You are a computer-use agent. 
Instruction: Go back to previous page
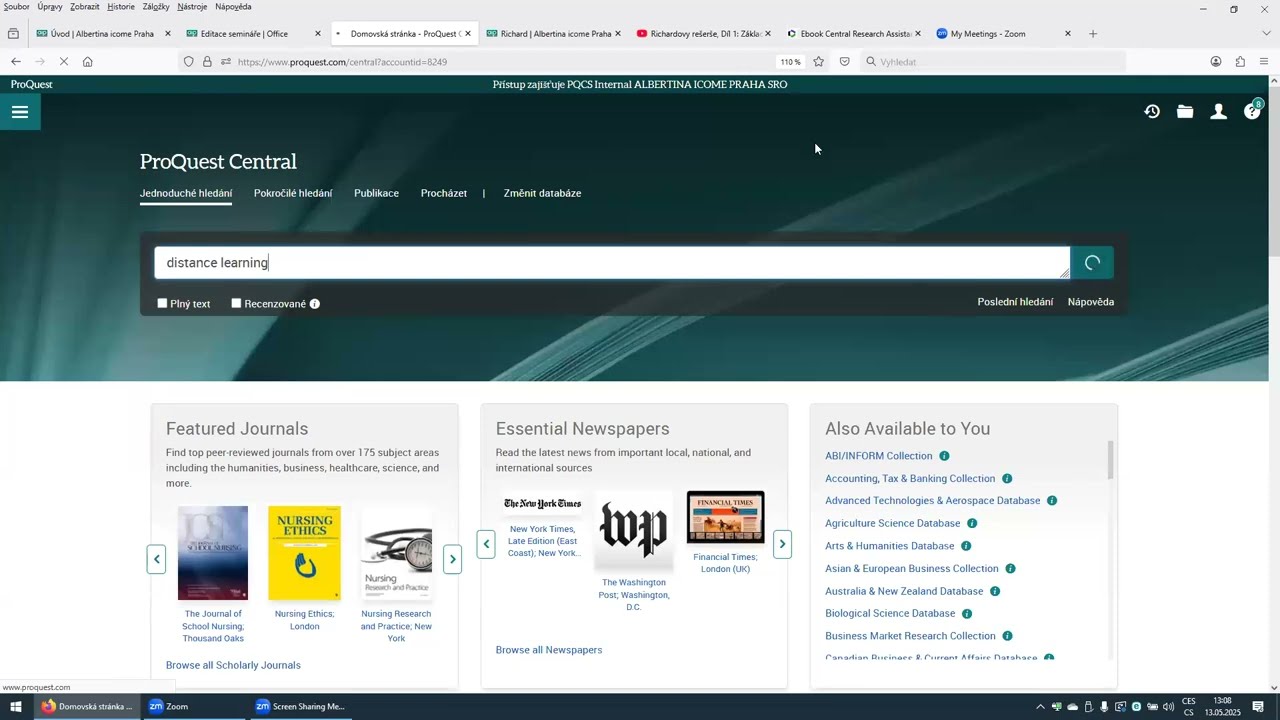pos(15,62)
